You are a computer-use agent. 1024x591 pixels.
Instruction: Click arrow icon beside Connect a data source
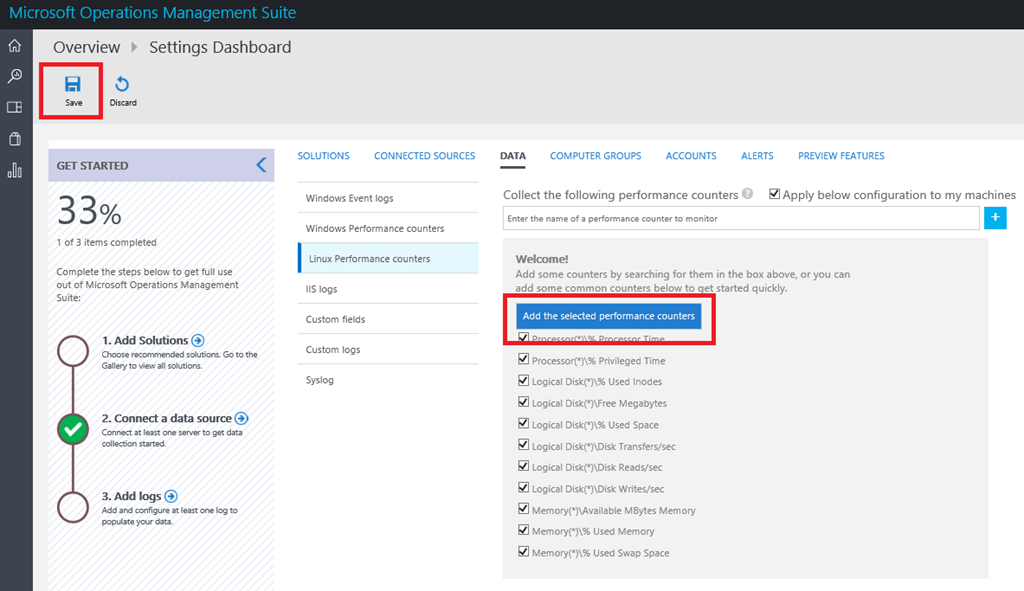[242, 418]
